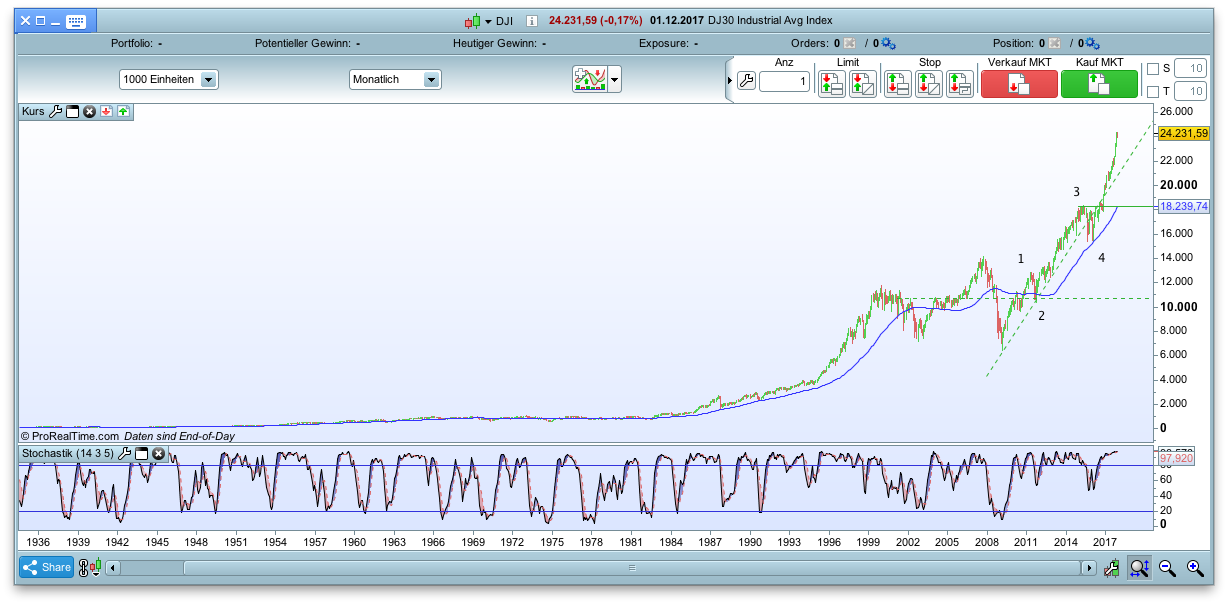
Task: Open Kurs panel wrench settings
Action: pos(56,112)
